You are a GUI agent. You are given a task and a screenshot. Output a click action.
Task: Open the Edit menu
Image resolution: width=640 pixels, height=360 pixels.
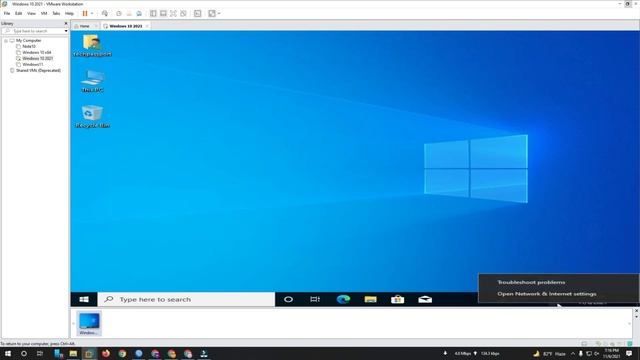pyautogui.click(x=19, y=13)
